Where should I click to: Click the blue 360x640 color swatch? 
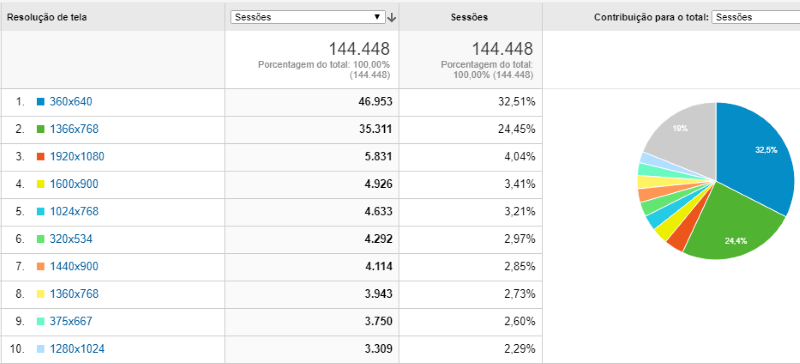tap(41, 102)
